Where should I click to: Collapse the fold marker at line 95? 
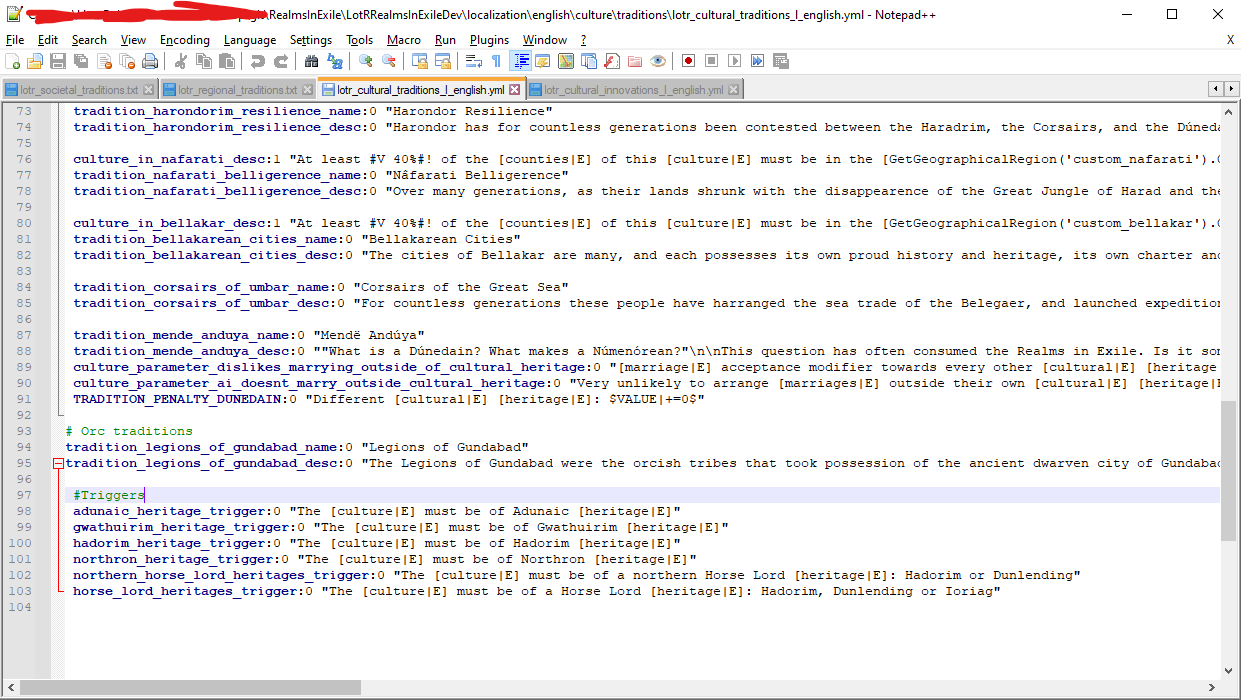tap(58, 463)
